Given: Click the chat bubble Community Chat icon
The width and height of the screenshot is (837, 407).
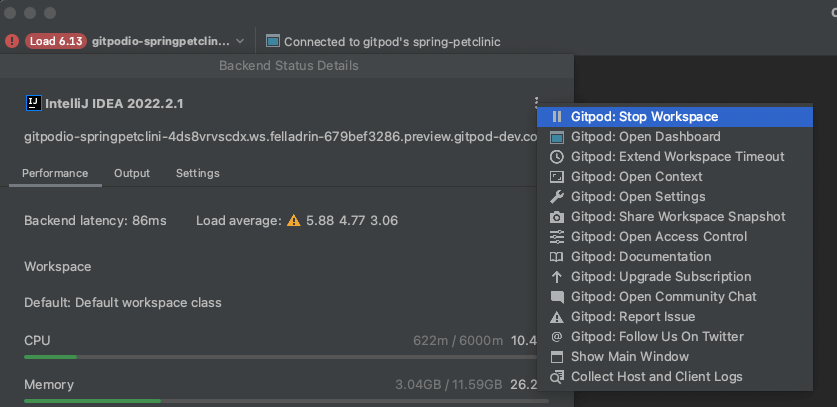Looking at the screenshot, I should 557,298.
